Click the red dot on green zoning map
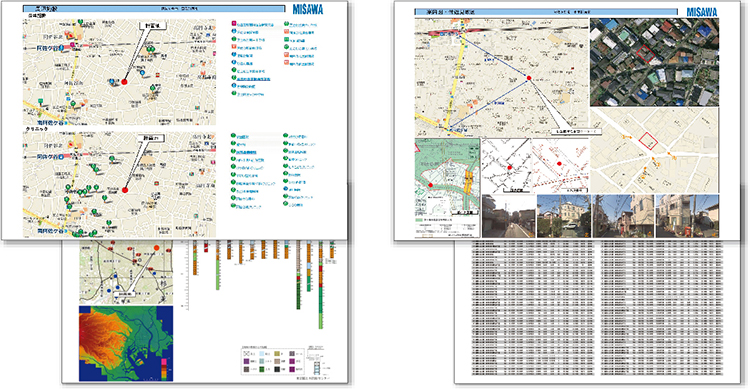Viewport: 750px width, 389px height. tap(430, 185)
